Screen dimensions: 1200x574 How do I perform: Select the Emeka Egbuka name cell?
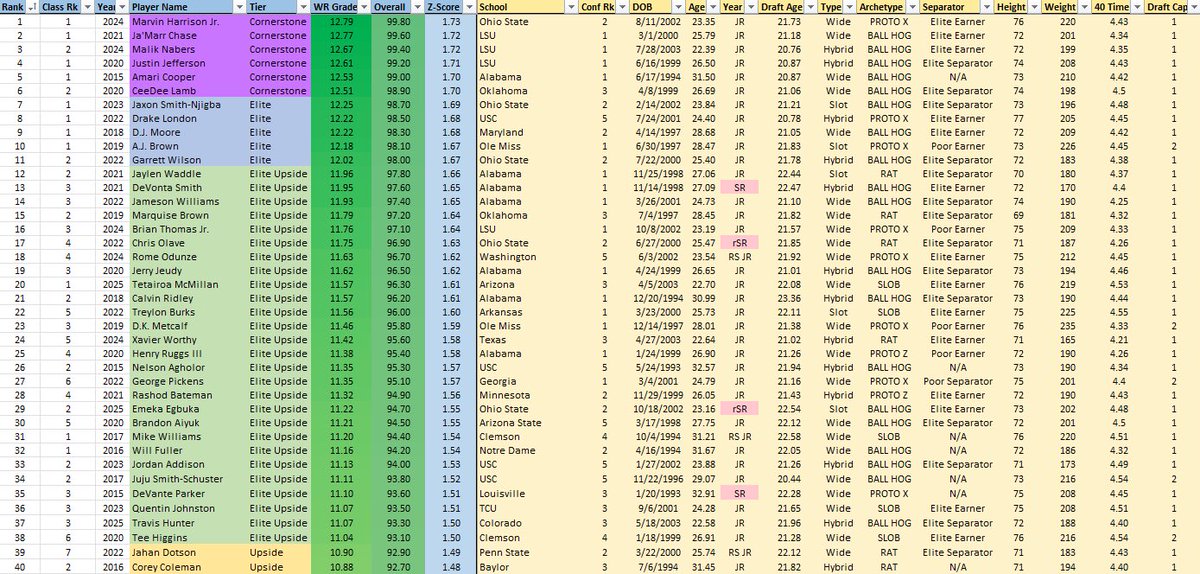point(187,410)
